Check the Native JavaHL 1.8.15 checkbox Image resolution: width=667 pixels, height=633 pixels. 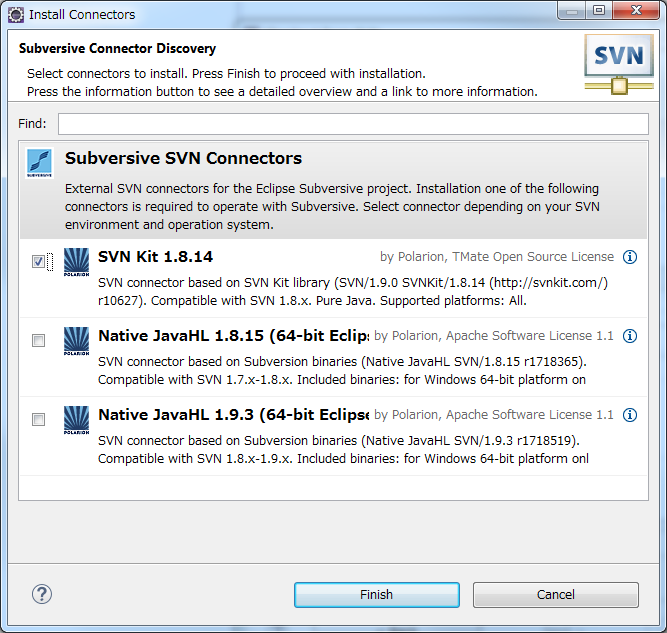(x=38, y=340)
